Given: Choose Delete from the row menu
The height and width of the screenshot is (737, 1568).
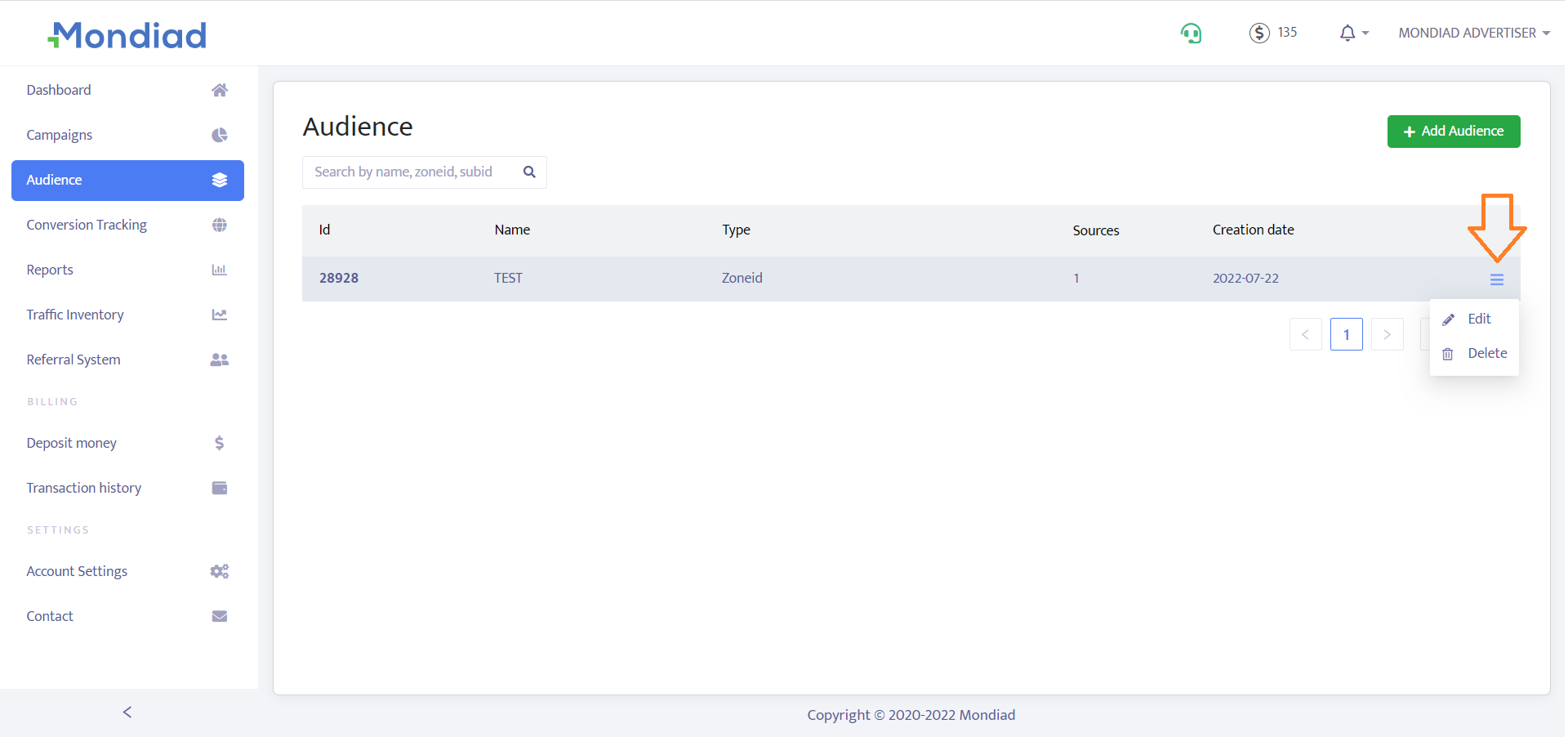Looking at the screenshot, I should click(1486, 354).
